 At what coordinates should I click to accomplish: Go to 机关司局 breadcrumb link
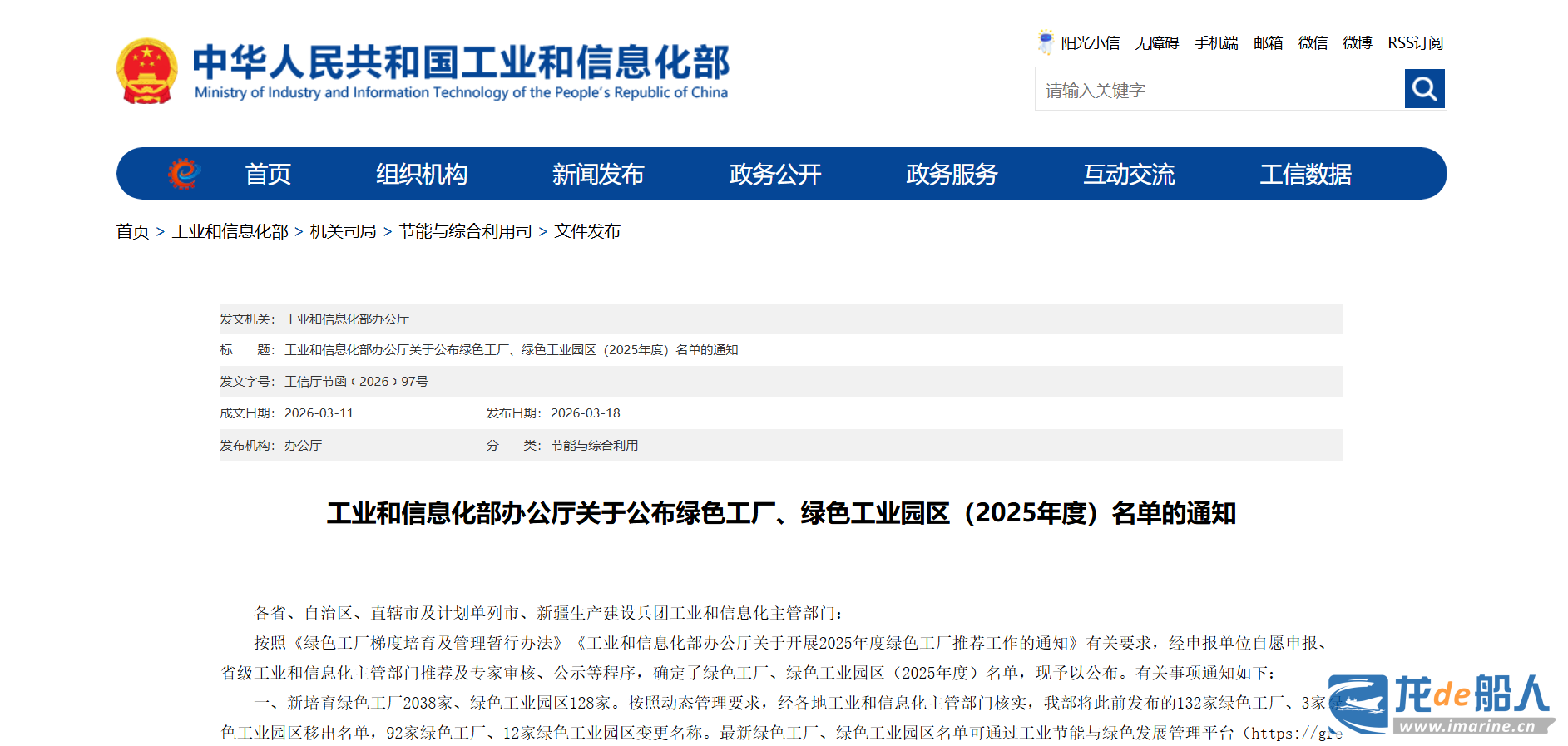(x=343, y=231)
